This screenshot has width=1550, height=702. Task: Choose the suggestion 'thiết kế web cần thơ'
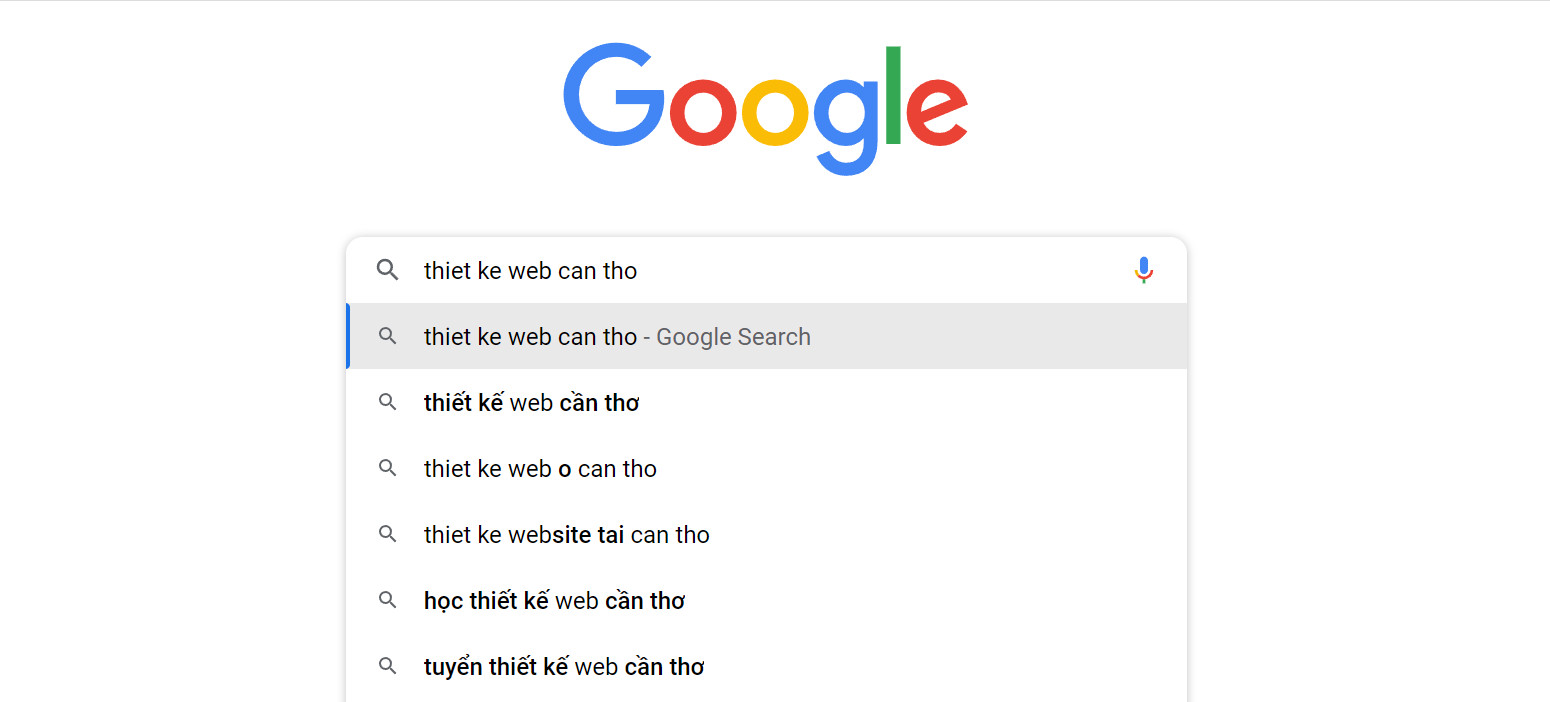[x=531, y=402]
